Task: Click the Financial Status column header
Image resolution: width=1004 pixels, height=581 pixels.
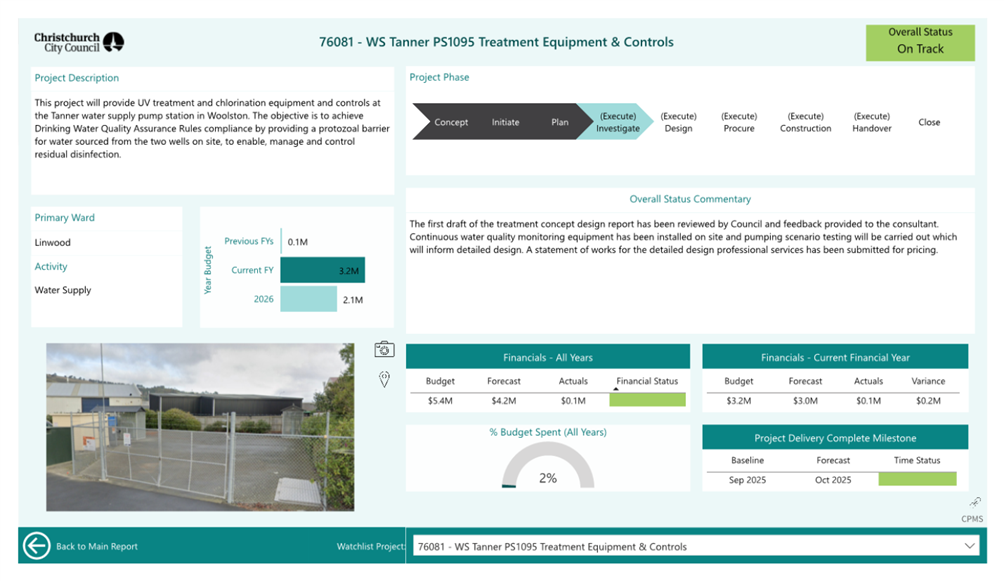Action: 647,381
